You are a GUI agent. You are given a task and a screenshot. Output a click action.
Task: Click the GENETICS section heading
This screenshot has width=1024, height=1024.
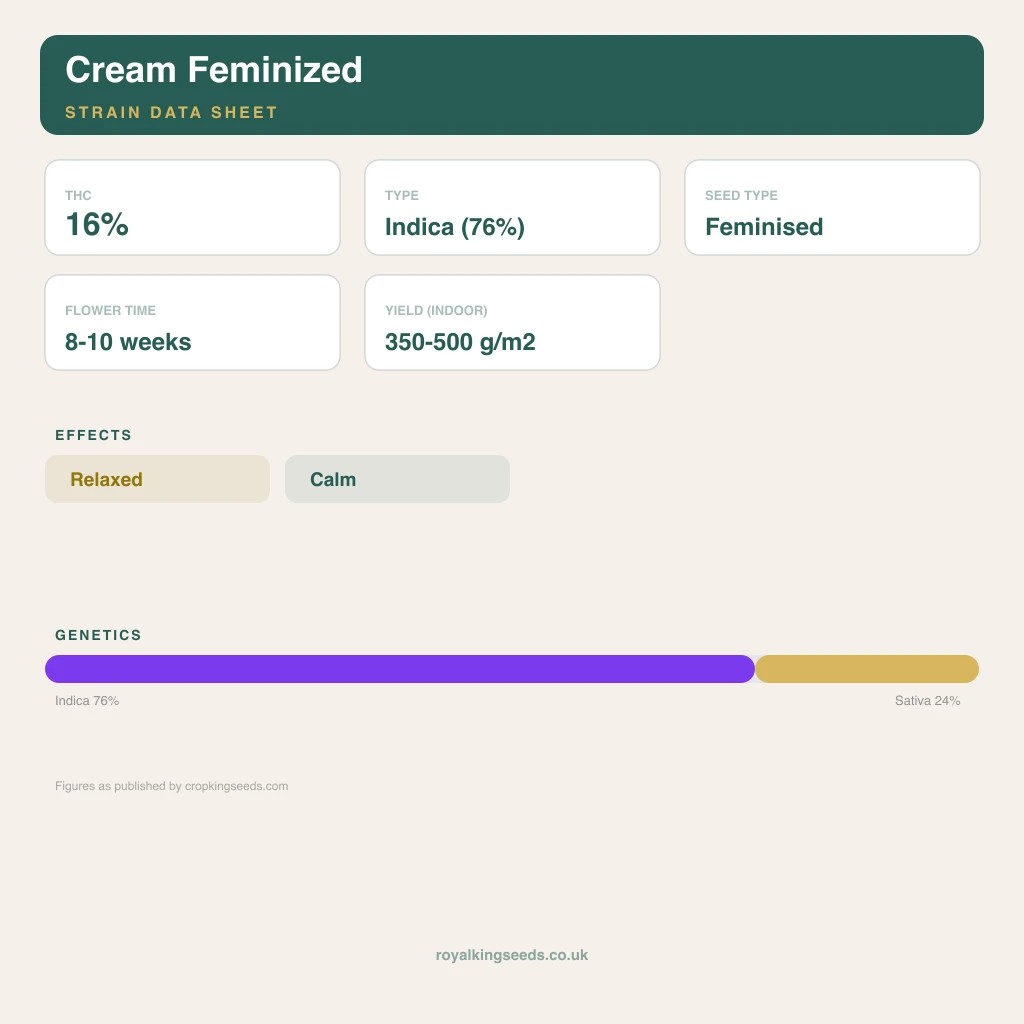(98, 635)
